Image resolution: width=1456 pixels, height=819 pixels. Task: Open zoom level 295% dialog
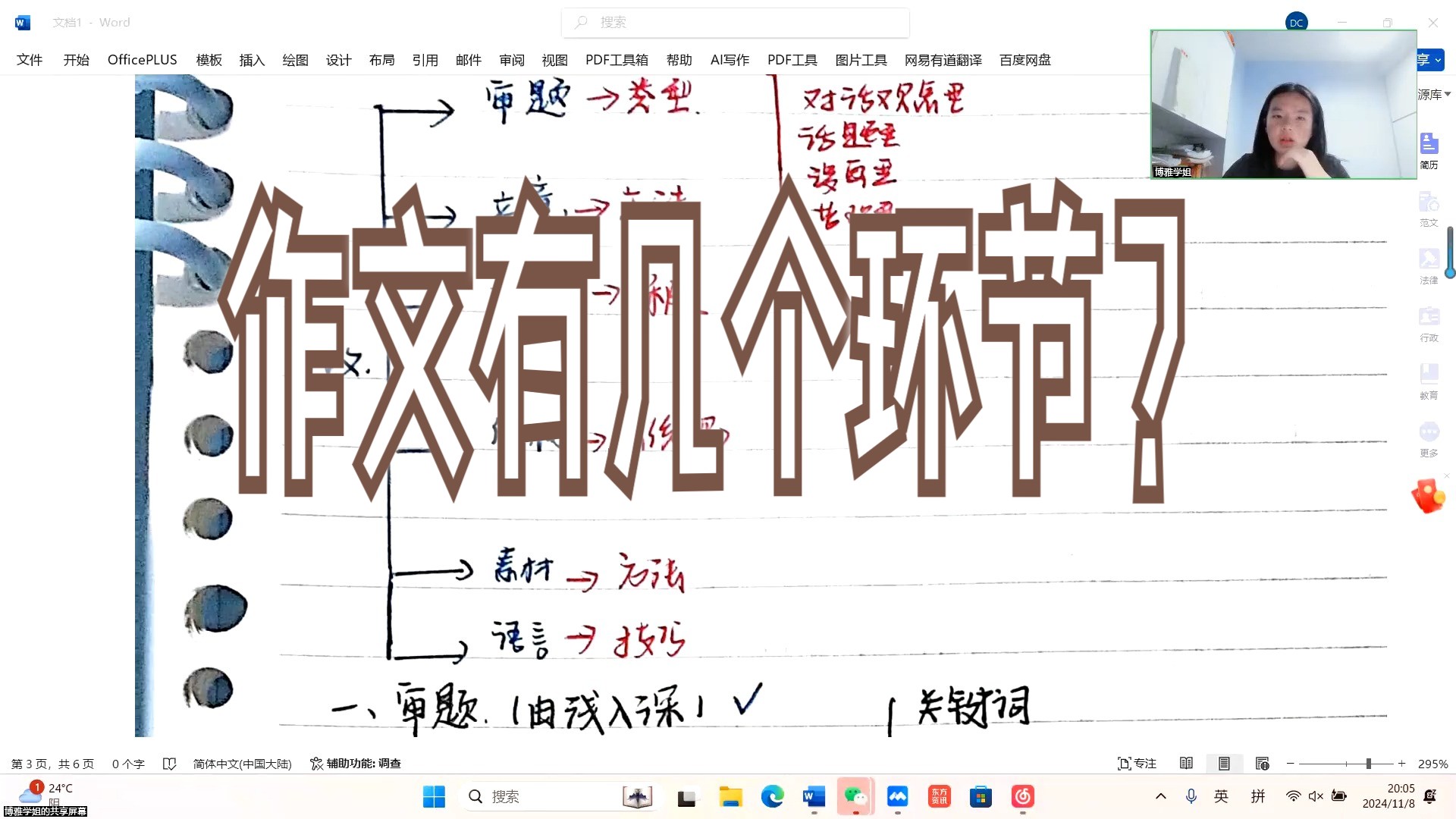[1432, 764]
